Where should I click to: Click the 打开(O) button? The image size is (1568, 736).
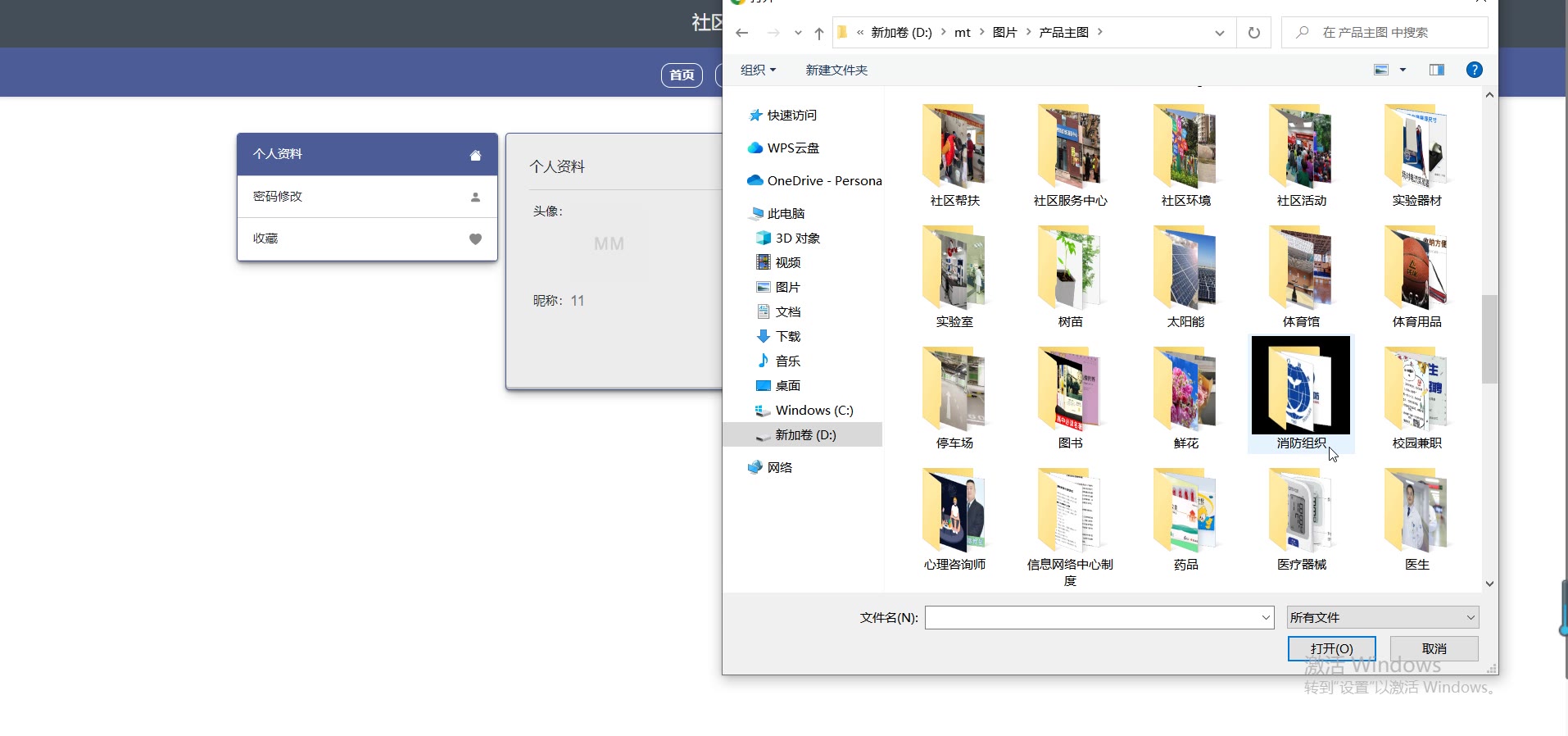1332,648
